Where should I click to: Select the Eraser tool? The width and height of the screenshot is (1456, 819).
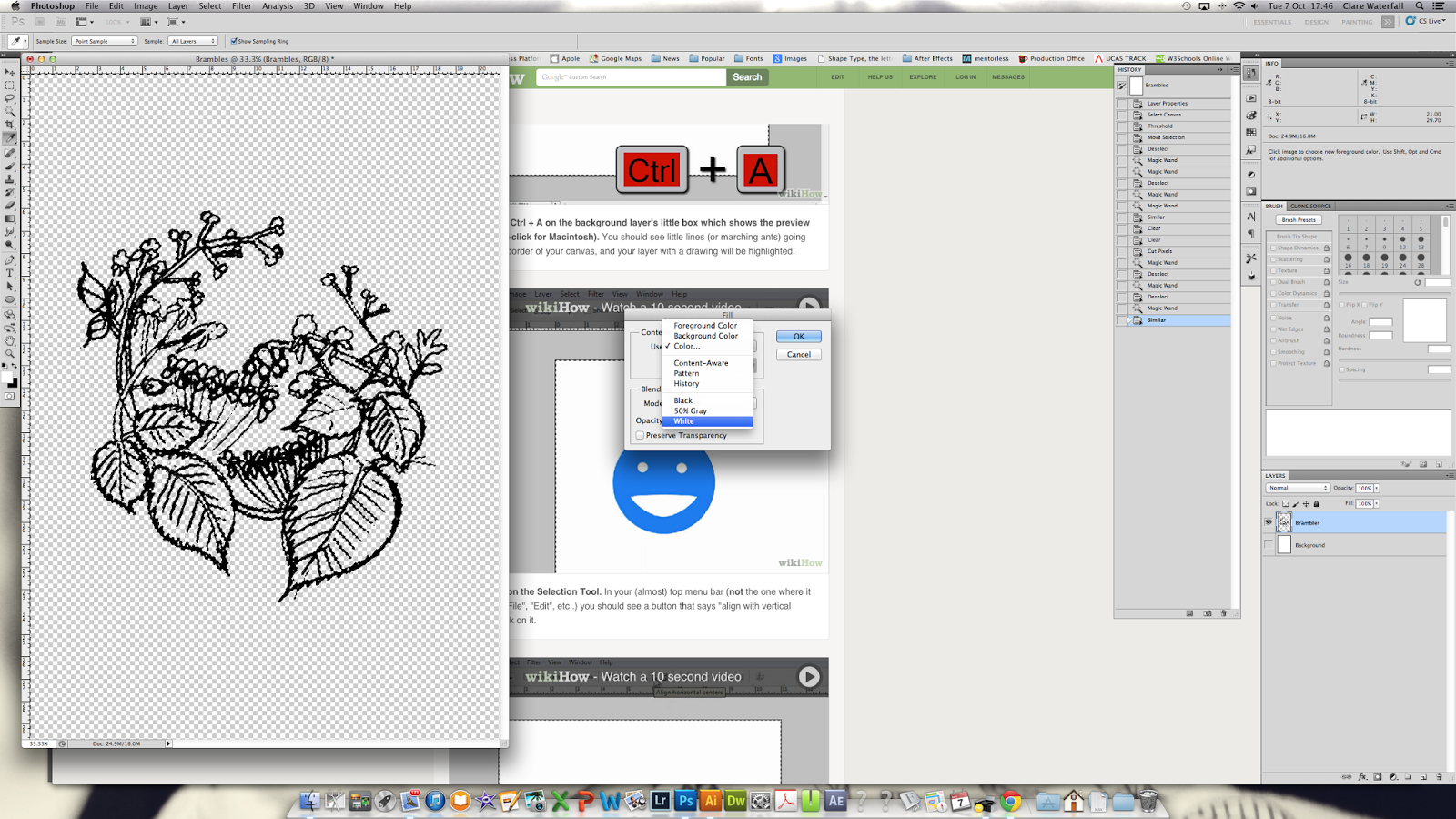click(9, 206)
